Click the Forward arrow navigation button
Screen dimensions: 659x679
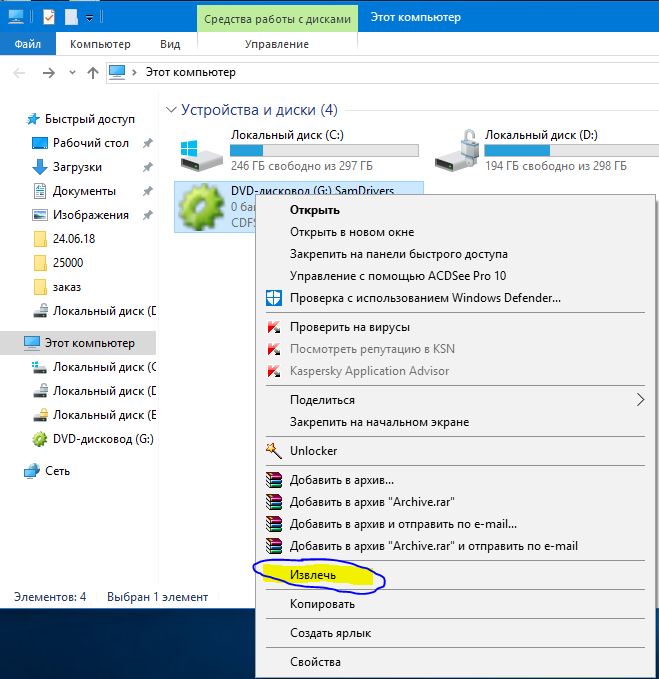[x=49, y=72]
